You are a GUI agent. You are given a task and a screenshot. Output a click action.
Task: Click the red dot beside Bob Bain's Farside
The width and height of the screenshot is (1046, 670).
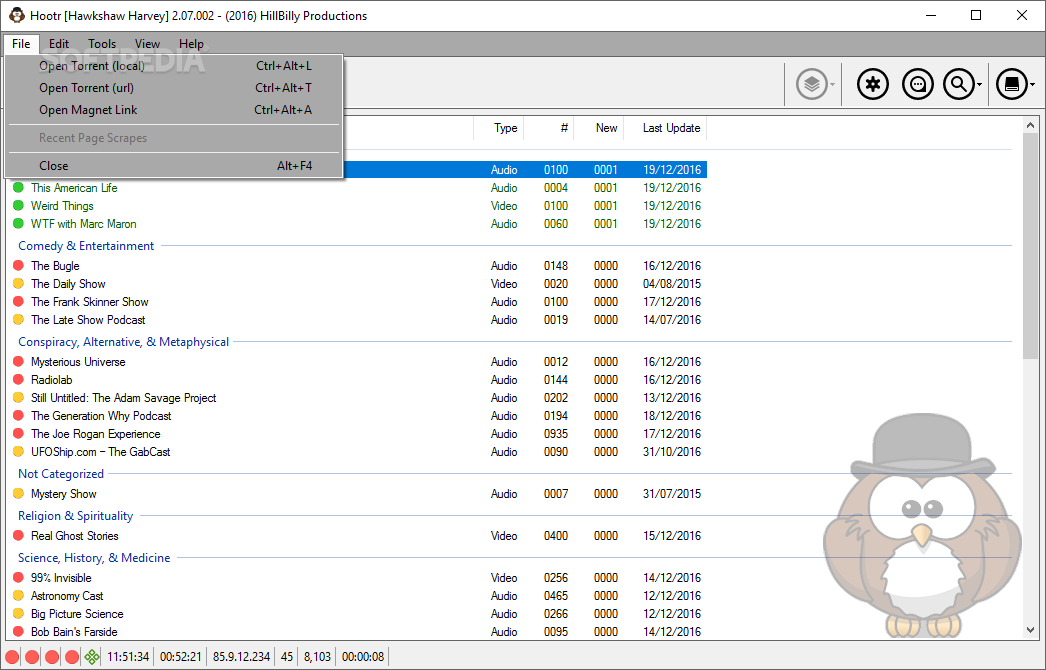click(18, 632)
